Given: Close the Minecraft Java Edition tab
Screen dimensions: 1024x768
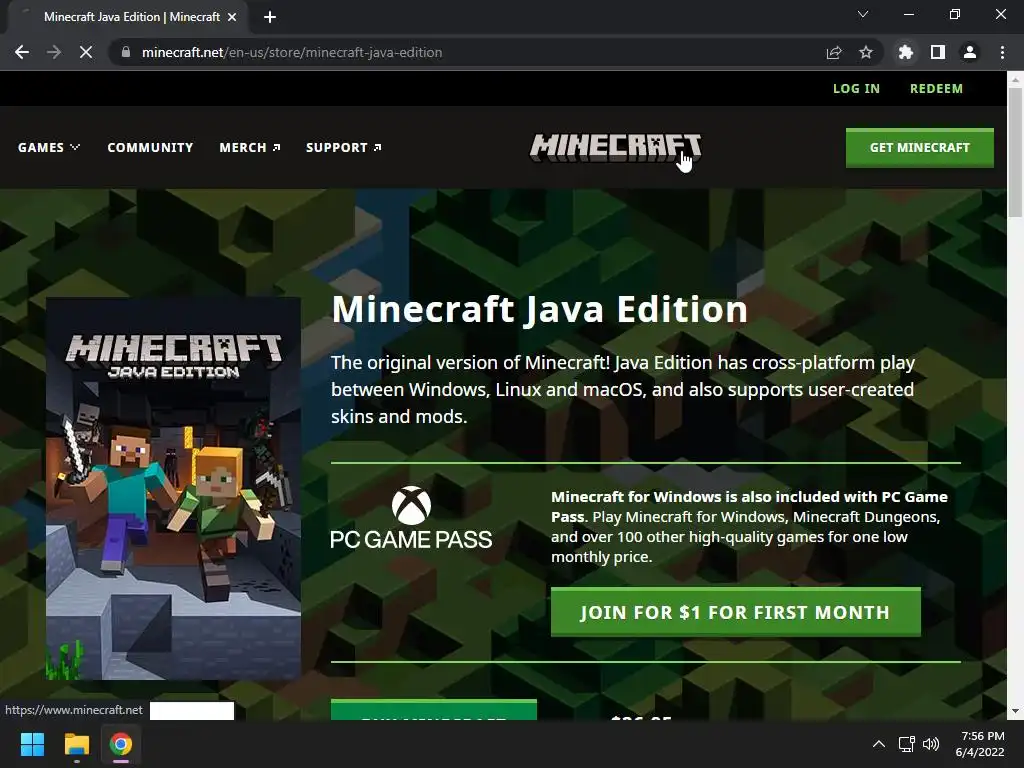Looking at the screenshot, I should pos(232,17).
